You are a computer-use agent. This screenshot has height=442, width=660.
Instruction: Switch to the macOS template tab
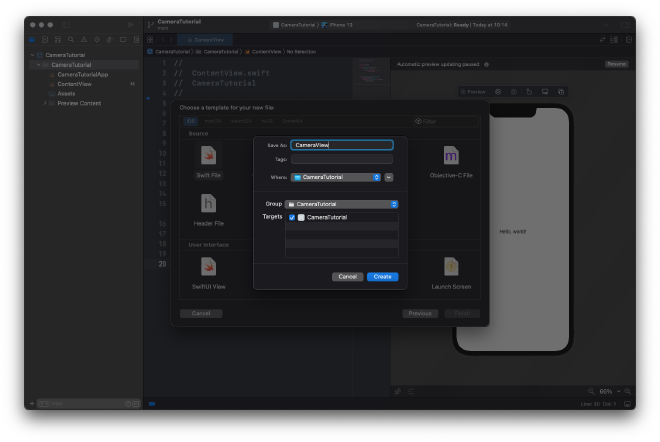(212, 121)
